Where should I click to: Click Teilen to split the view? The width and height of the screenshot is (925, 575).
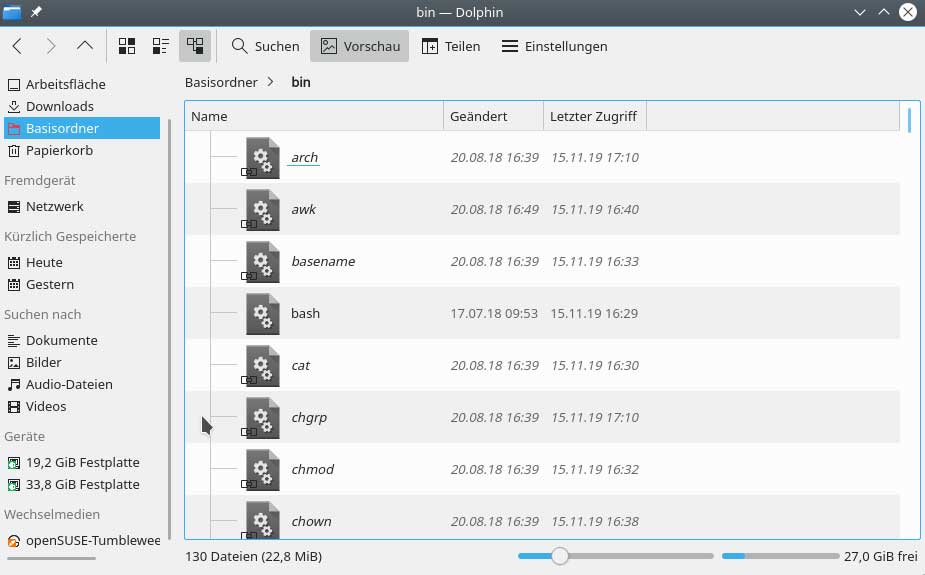coord(451,46)
